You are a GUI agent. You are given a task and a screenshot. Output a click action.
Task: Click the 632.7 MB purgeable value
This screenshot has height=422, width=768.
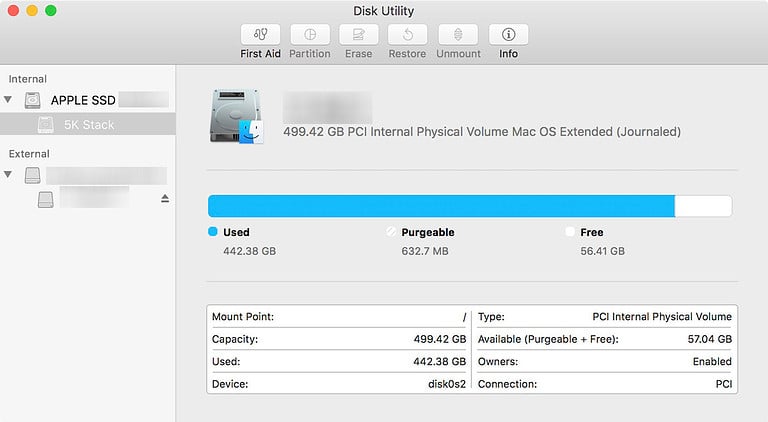(425, 251)
